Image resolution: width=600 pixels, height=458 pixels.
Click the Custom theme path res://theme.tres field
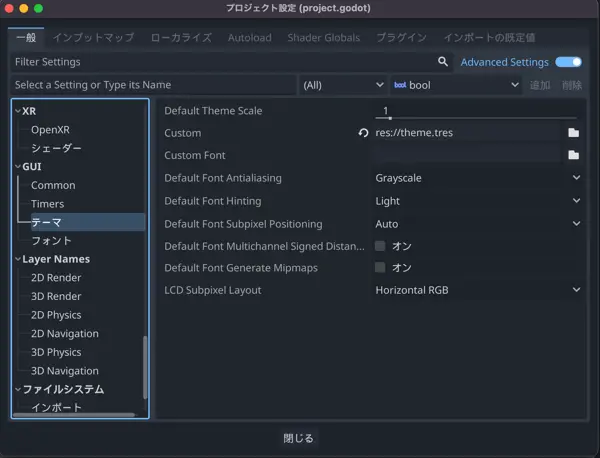pyautogui.click(x=467, y=133)
